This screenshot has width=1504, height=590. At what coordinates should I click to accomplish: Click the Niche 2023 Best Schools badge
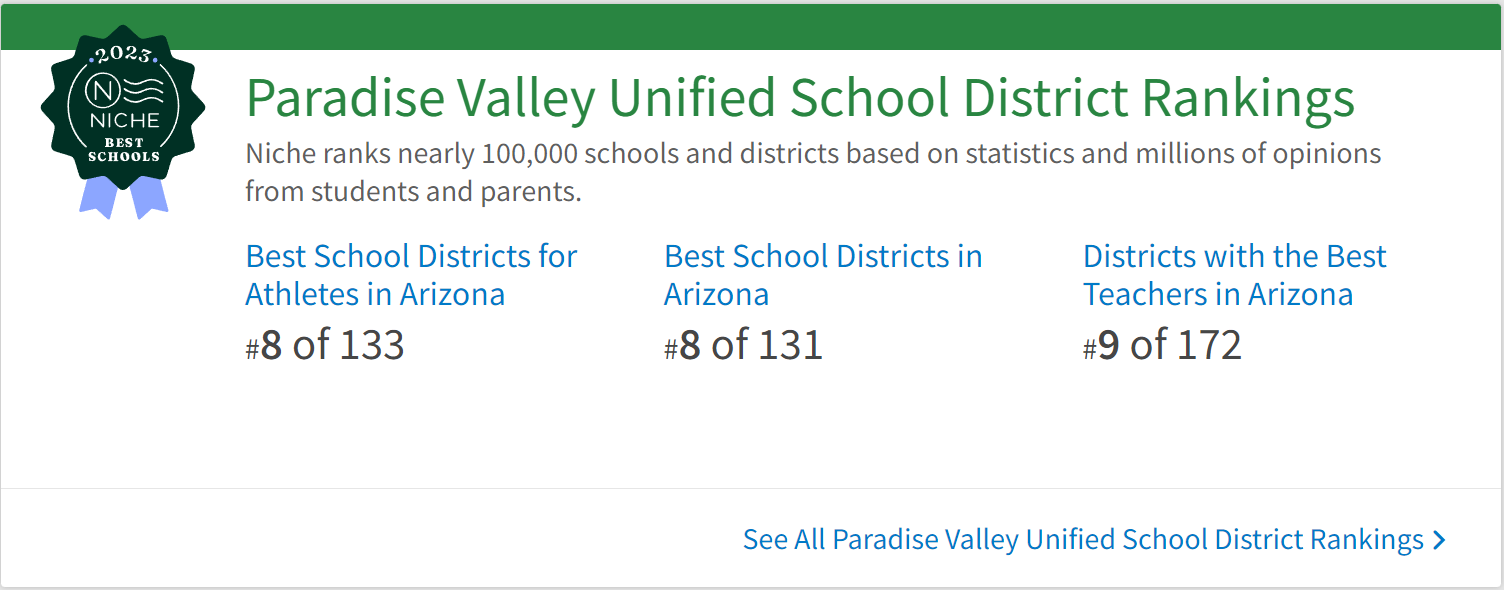123,110
